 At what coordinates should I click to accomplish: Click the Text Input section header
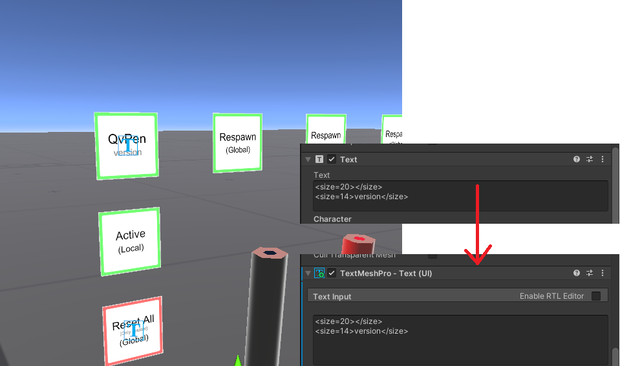coord(457,296)
